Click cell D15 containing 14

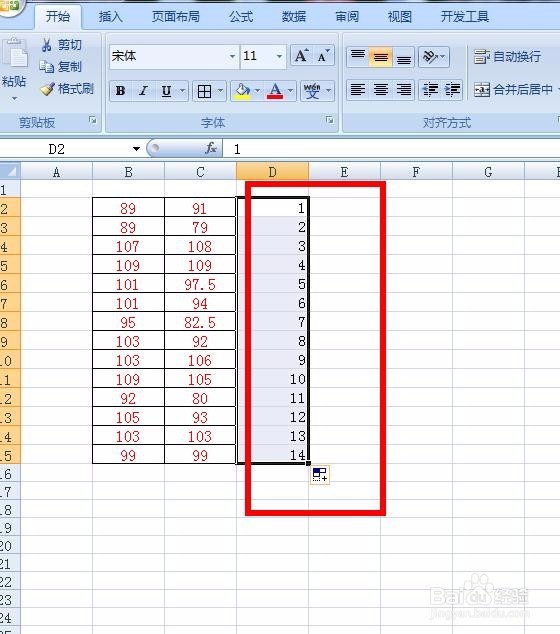point(273,455)
